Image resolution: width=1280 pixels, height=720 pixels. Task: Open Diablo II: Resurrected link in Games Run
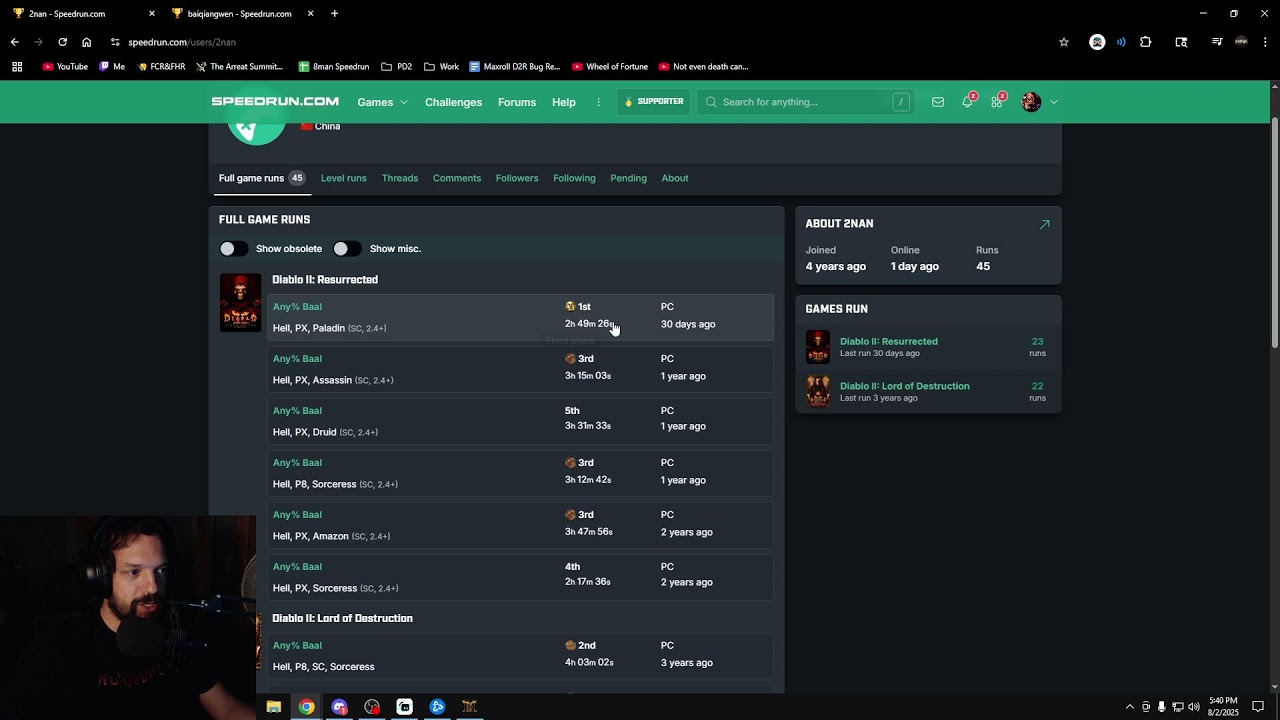[x=889, y=342]
